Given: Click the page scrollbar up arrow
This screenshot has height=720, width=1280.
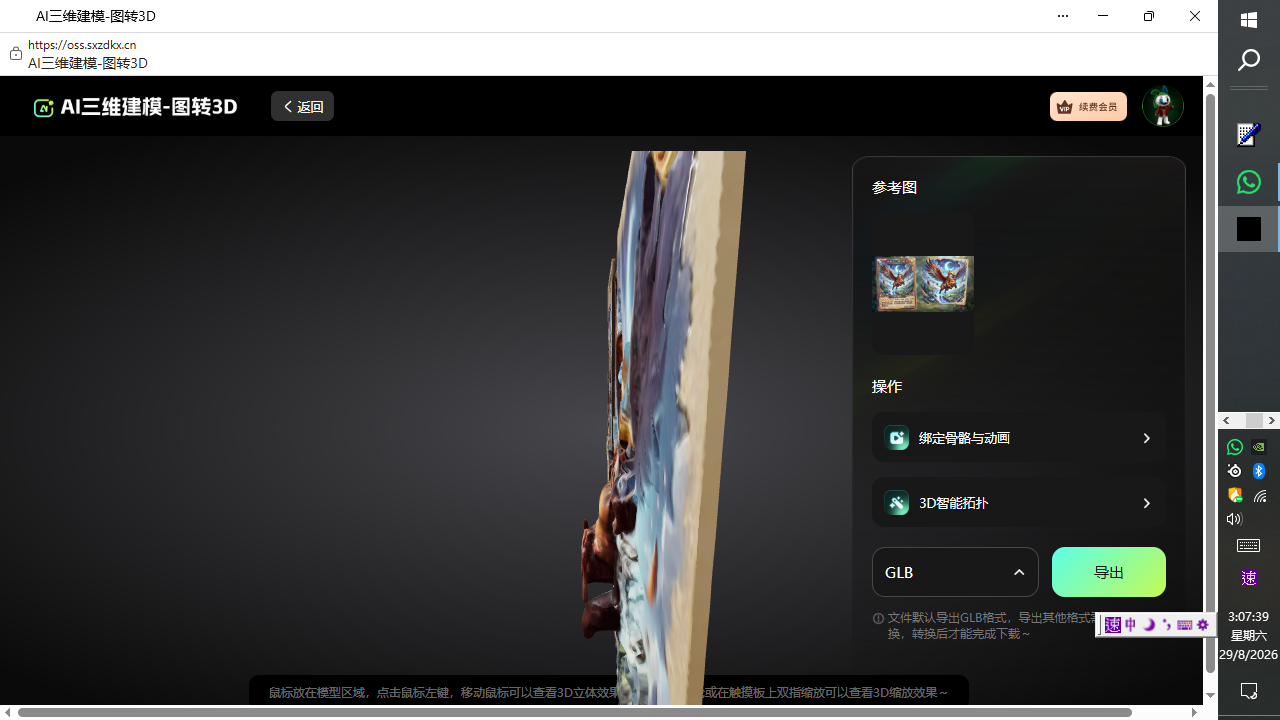Looking at the screenshot, I should point(1210,84).
